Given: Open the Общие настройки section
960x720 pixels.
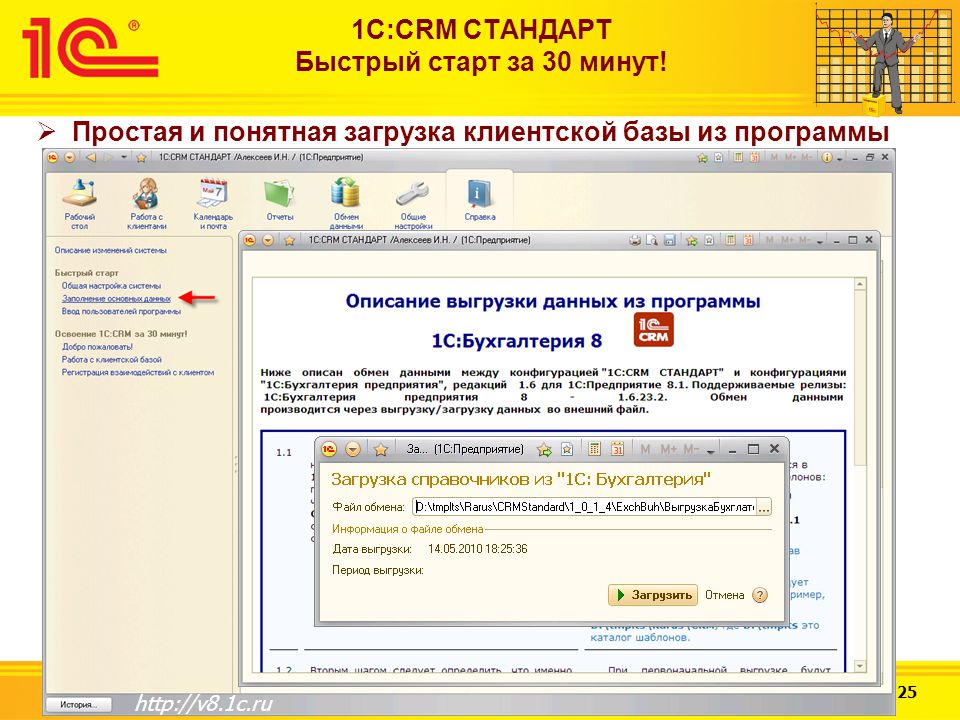Looking at the screenshot, I should coord(413,204).
